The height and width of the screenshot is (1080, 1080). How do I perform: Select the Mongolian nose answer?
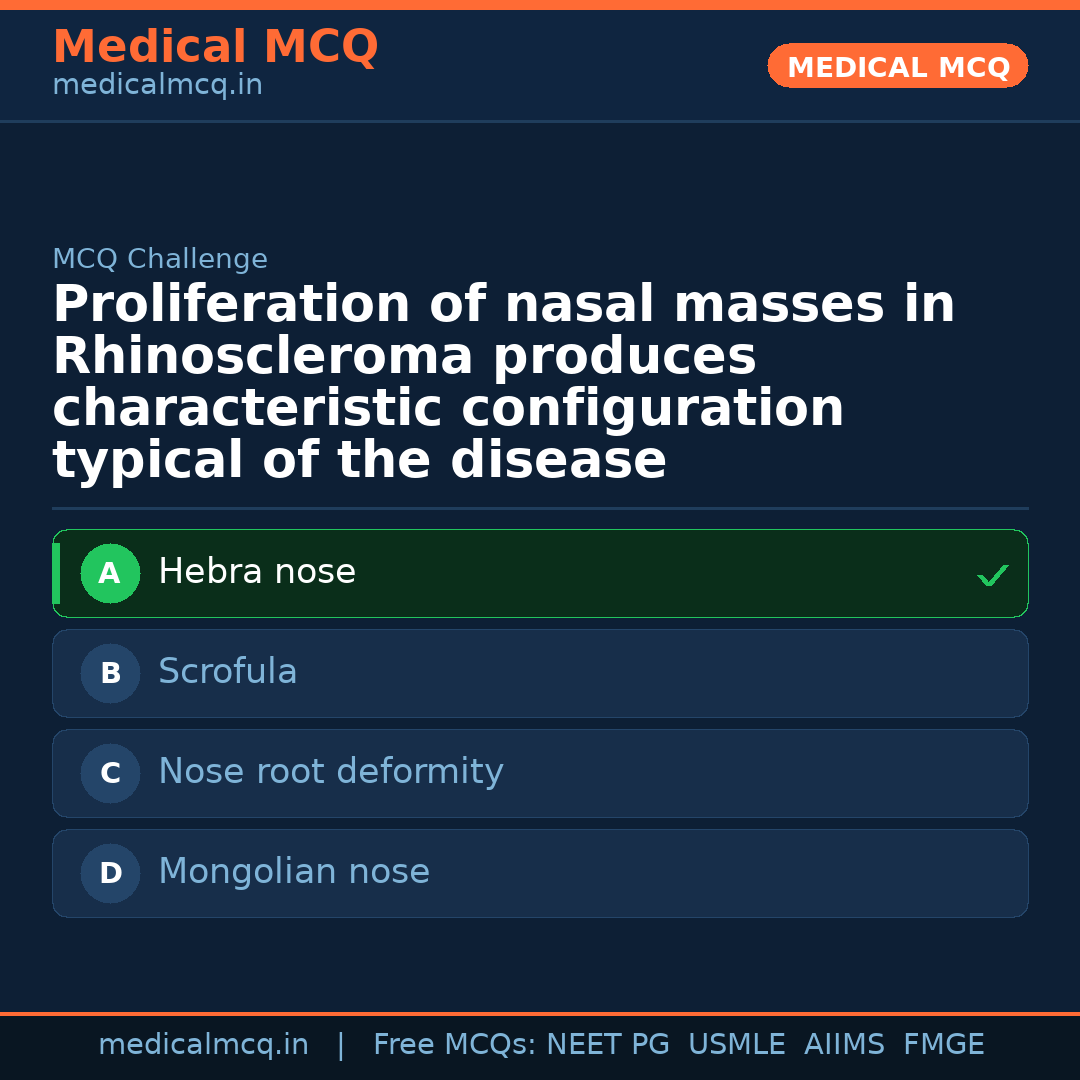[x=294, y=872]
